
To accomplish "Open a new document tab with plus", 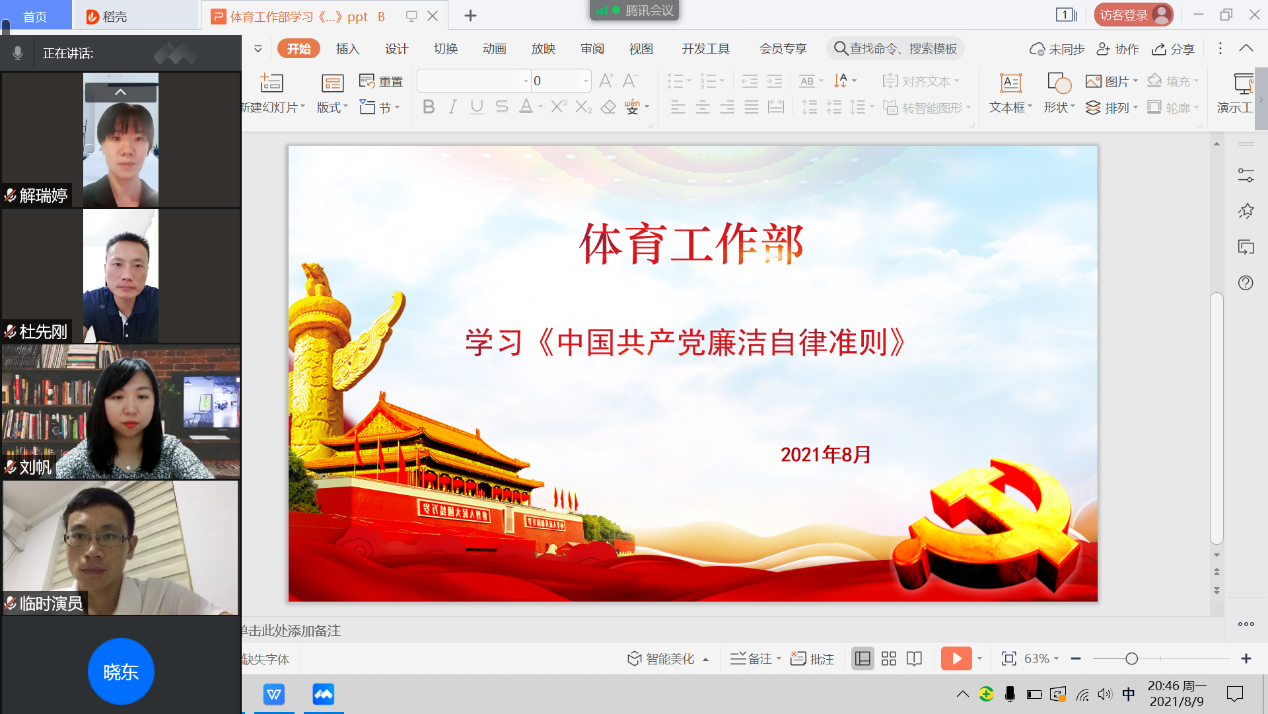I will (x=470, y=16).
